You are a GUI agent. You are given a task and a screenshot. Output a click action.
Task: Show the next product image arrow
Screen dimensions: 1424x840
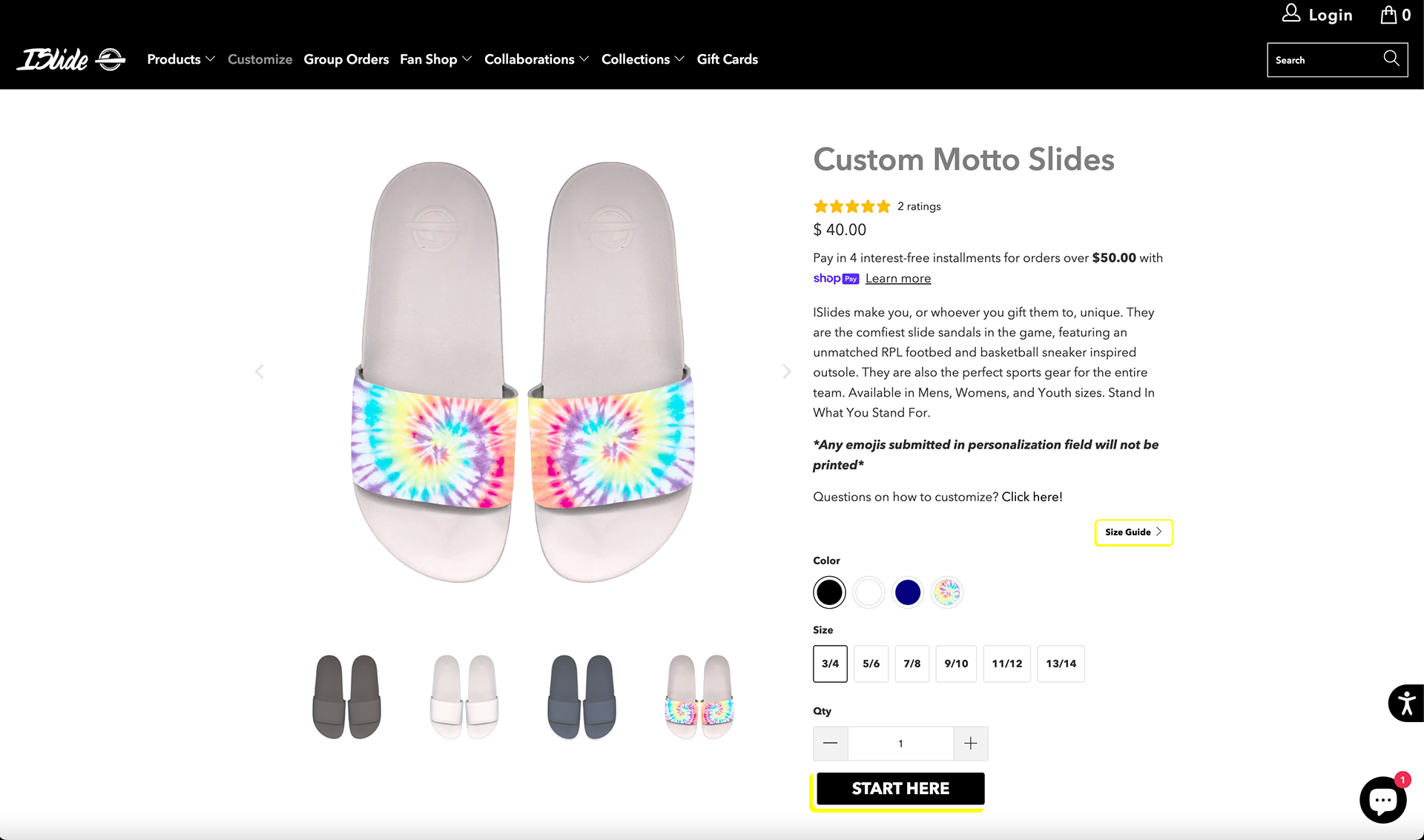click(787, 371)
